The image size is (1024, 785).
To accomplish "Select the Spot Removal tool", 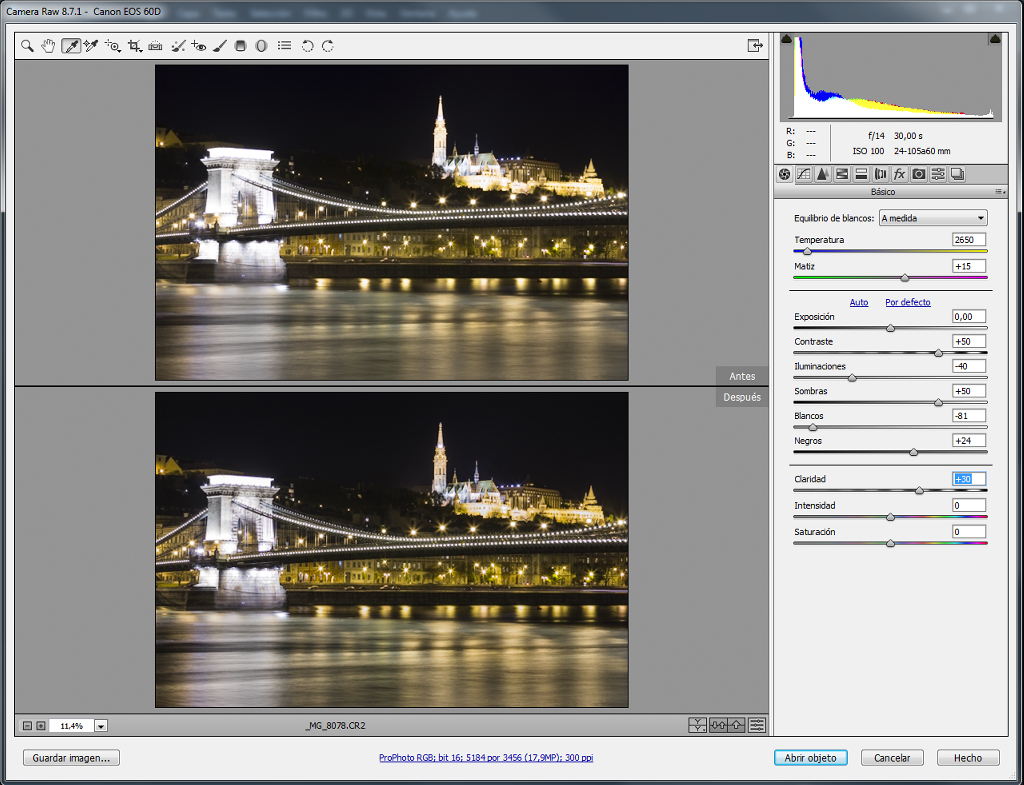I will point(178,46).
